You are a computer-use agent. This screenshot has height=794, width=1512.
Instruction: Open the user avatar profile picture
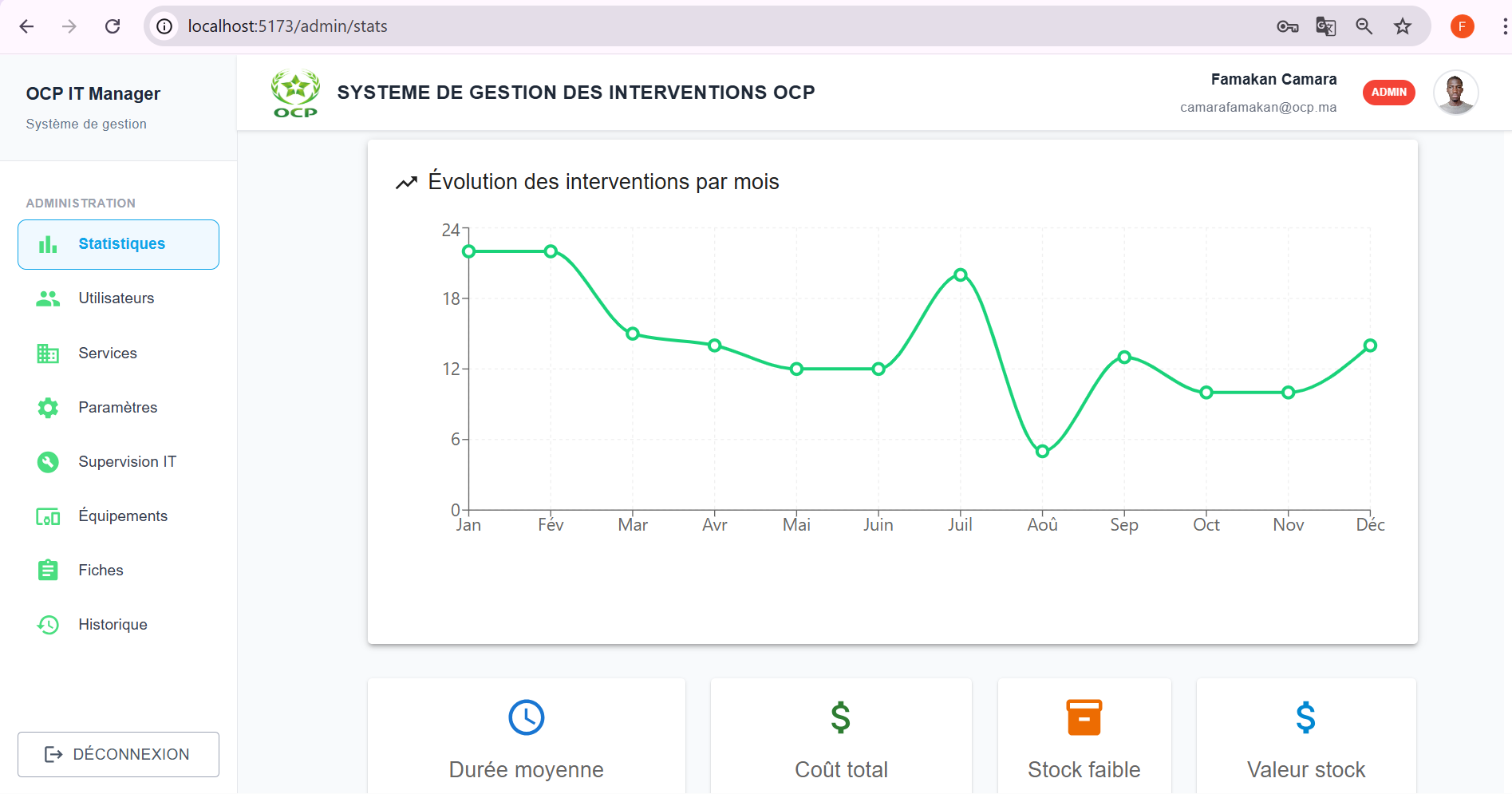point(1455,93)
